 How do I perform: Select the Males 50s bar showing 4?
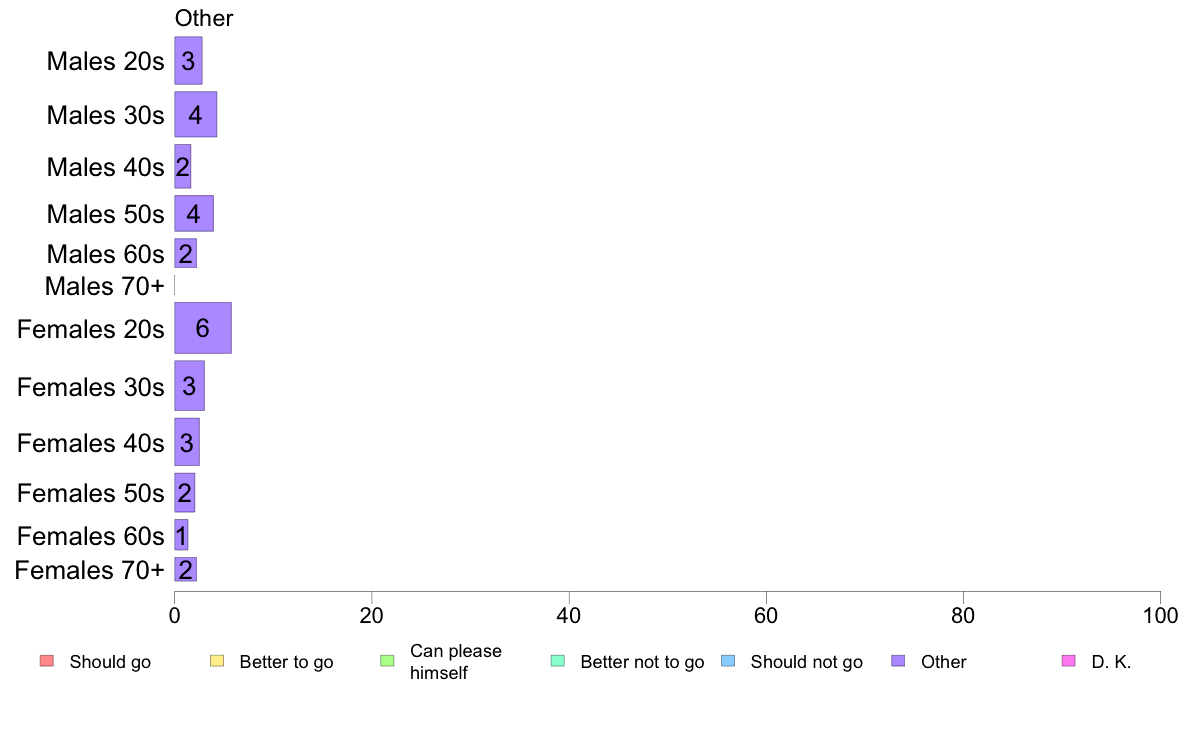tap(194, 214)
